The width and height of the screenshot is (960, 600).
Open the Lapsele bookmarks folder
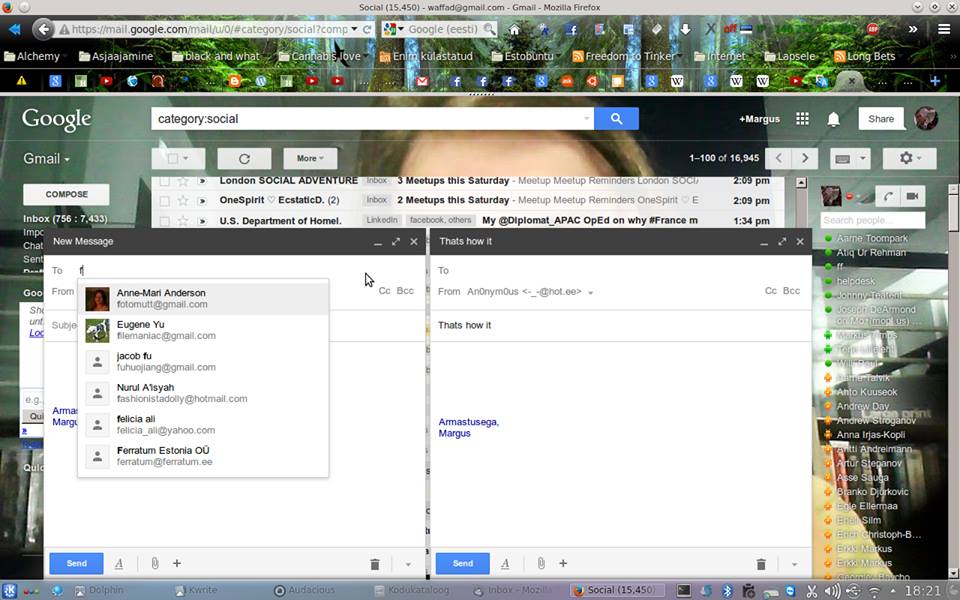pyautogui.click(x=790, y=56)
